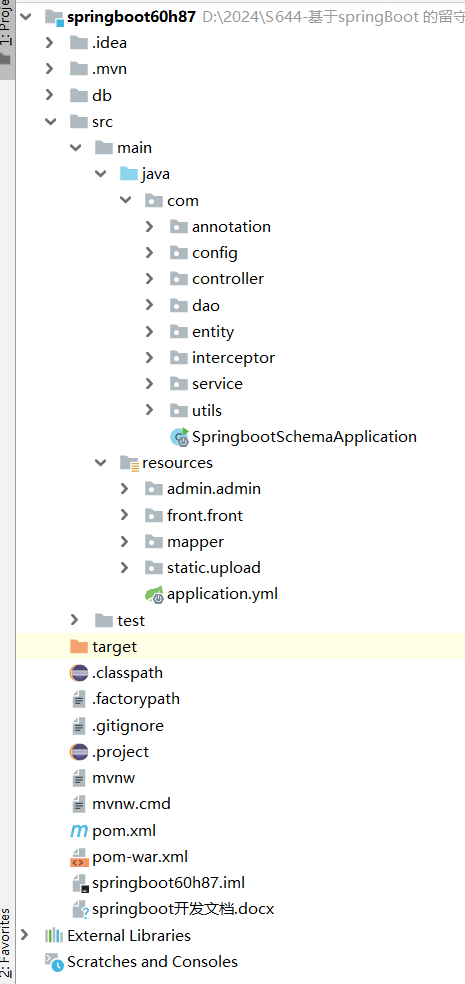This screenshot has width=465, height=984.
Task: Select the 'mvnw.cmd' file name
Action: point(131,804)
